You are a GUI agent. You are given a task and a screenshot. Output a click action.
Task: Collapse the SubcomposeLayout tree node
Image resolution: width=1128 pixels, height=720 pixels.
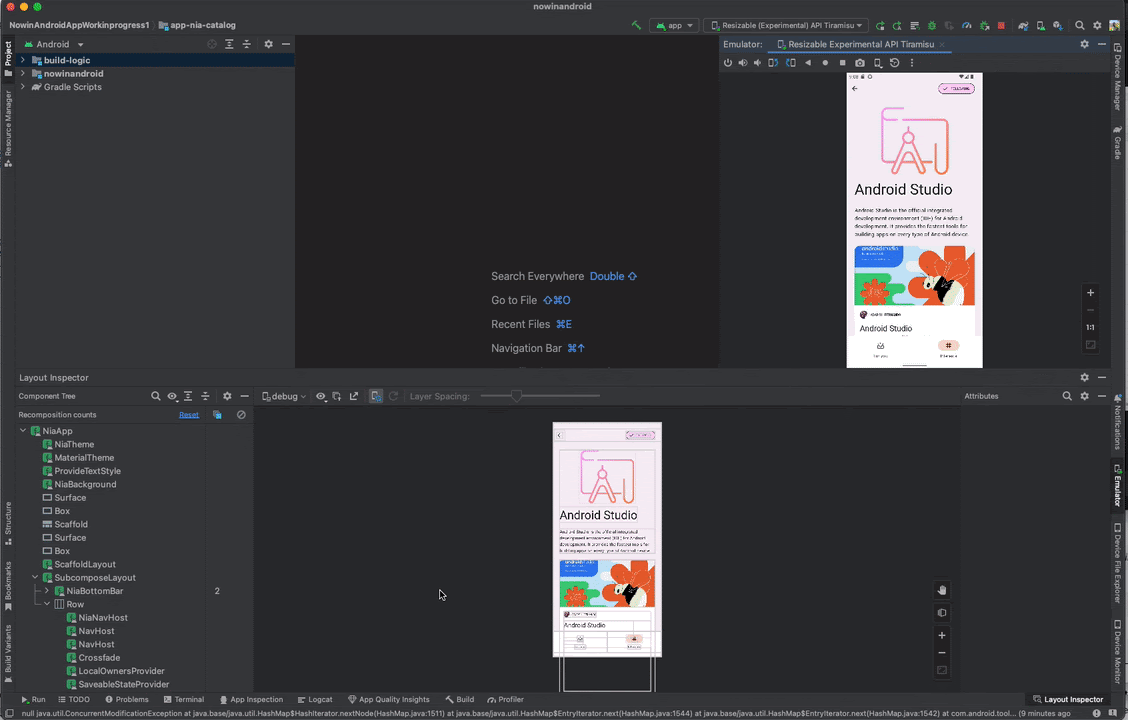(34, 577)
